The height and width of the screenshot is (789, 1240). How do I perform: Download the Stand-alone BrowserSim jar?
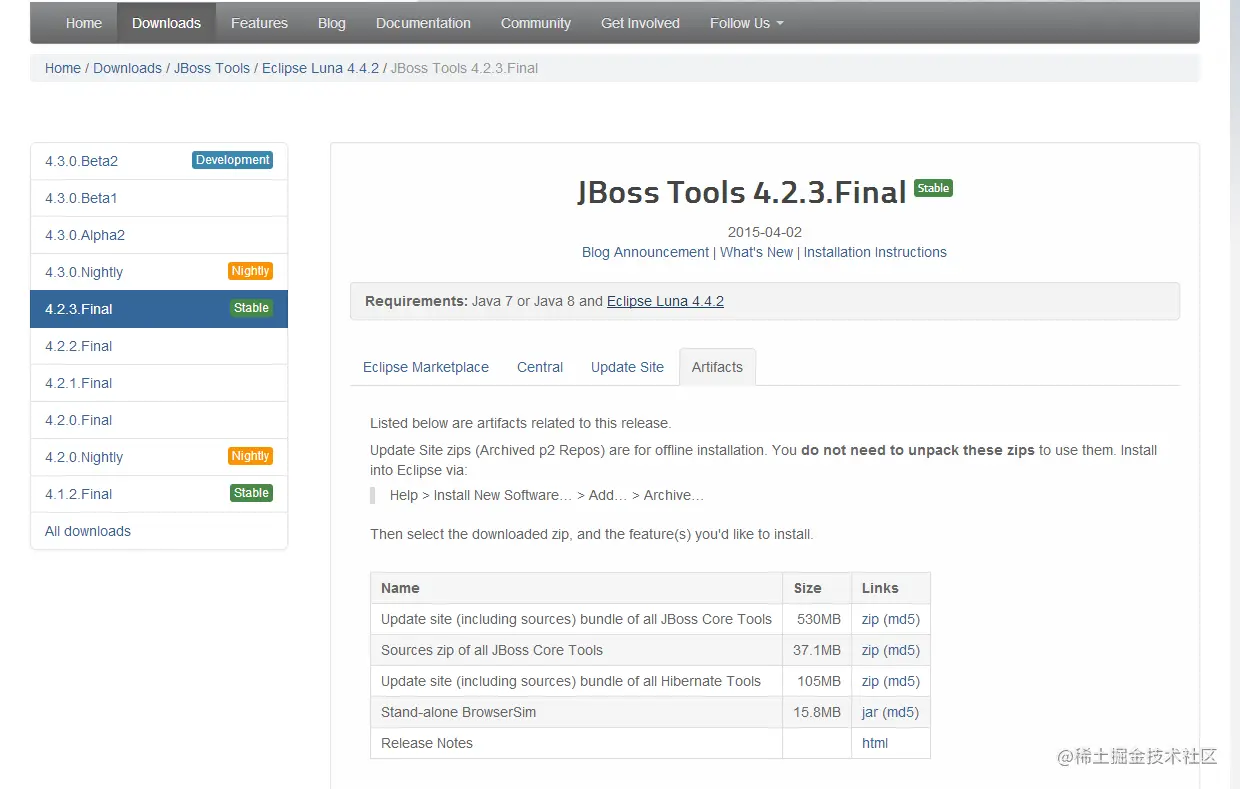(x=866, y=712)
